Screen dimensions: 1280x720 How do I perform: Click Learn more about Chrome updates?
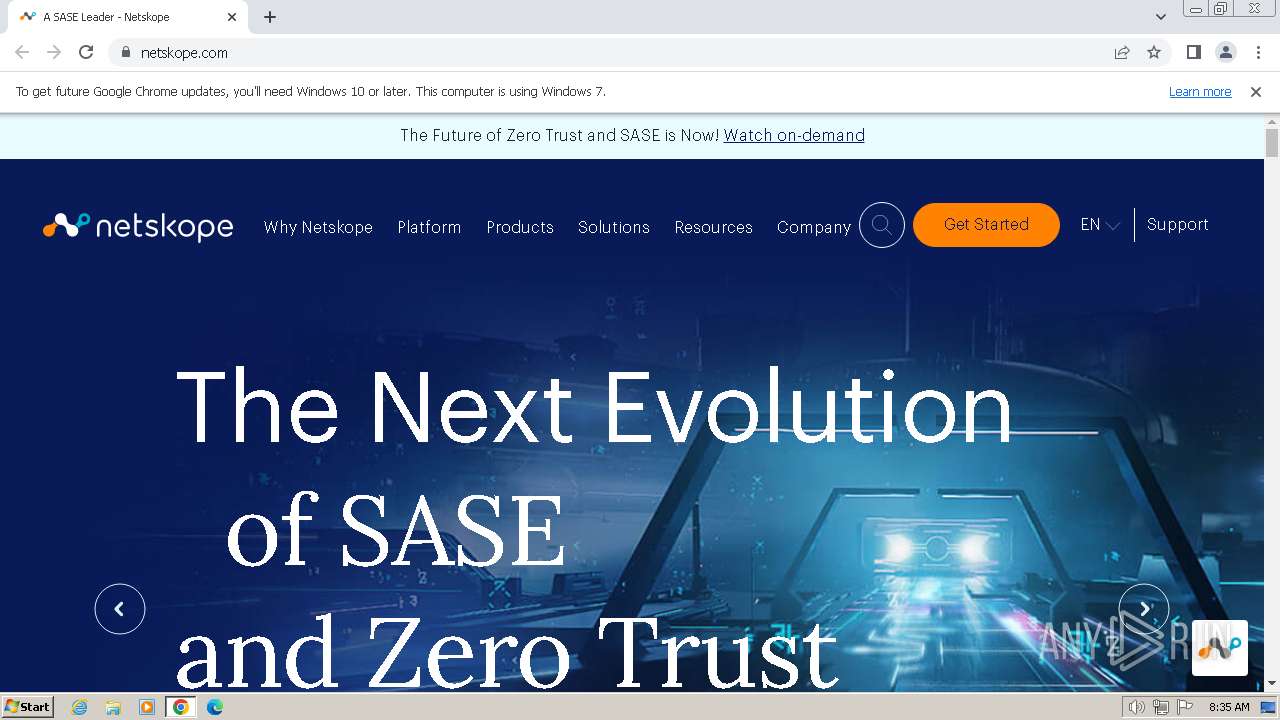pyautogui.click(x=1200, y=91)
